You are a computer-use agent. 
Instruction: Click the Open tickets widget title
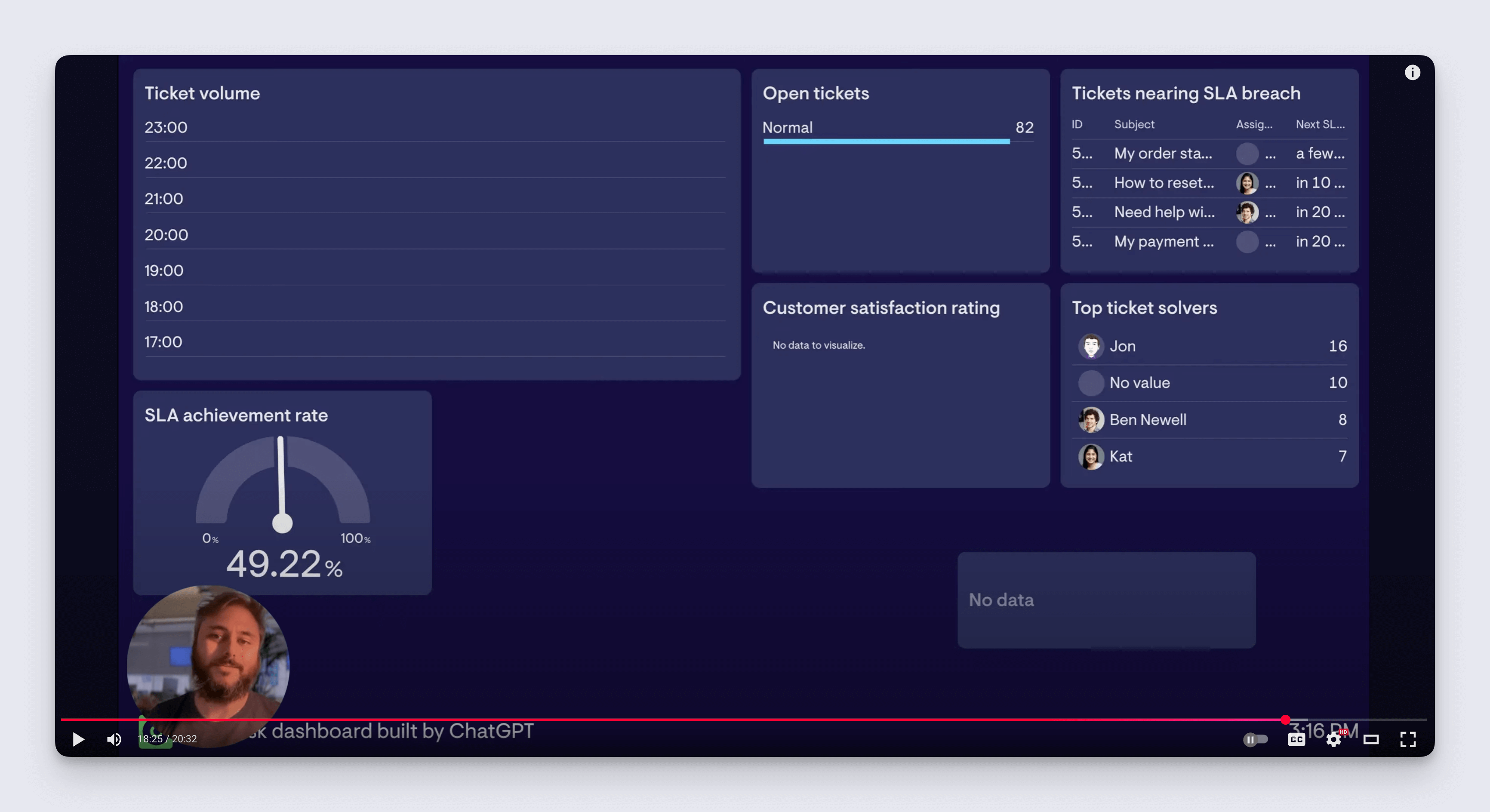[x=816, y=93]
